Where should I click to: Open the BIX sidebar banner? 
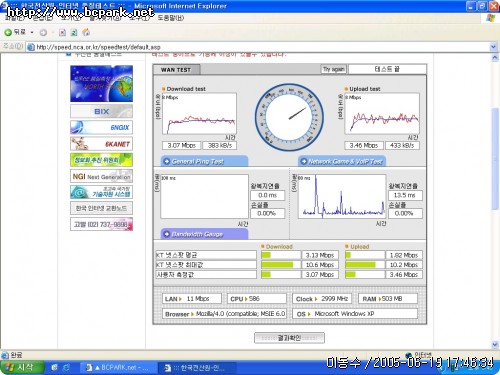click(x=101, y=111)
